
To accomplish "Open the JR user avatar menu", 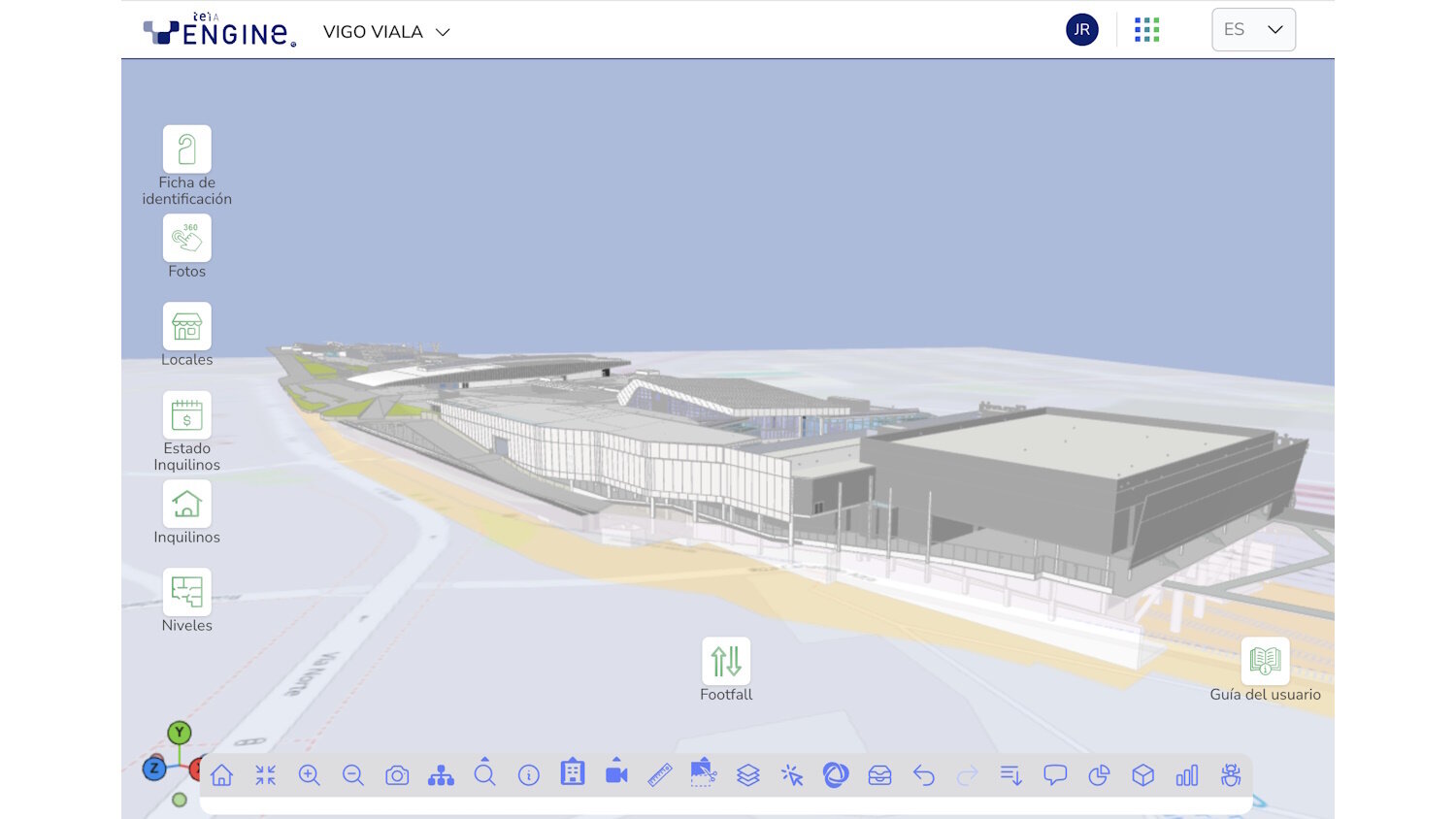I will (1082, 30).
